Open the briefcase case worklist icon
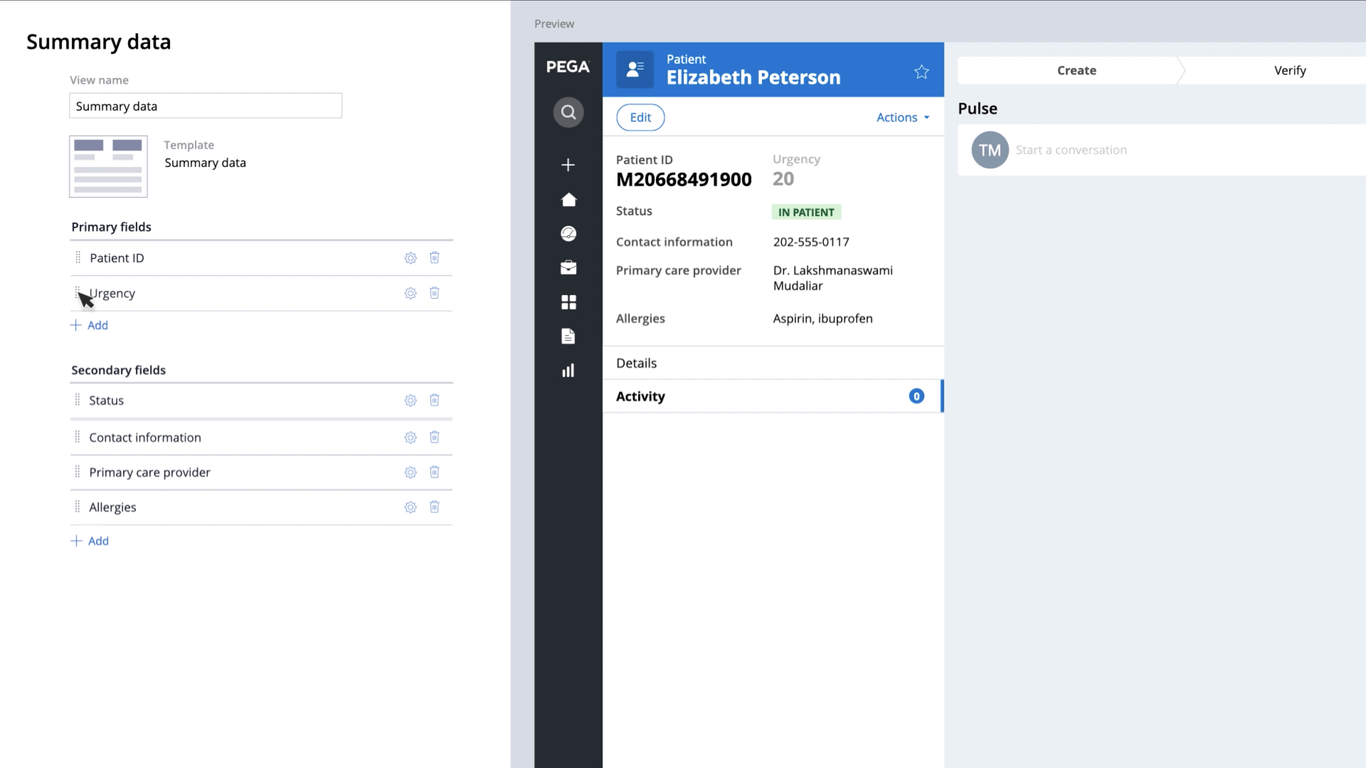 tap(568, 267)
